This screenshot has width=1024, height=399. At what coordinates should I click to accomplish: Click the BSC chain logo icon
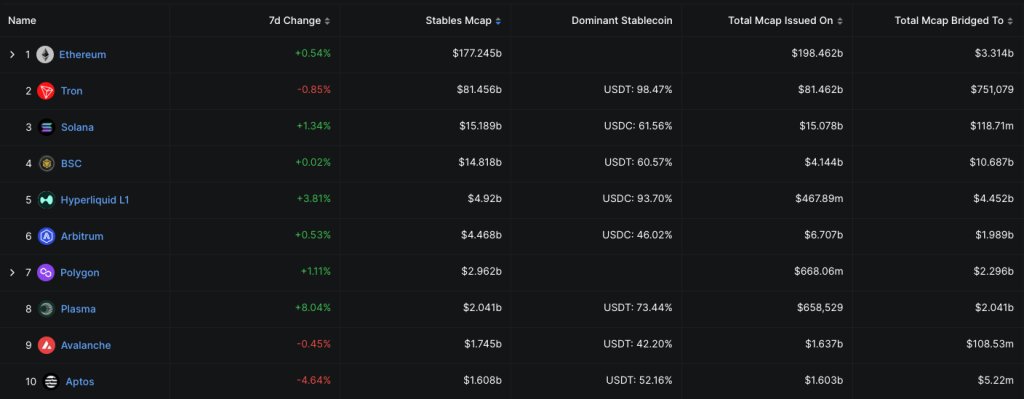(x=46, y=163)
